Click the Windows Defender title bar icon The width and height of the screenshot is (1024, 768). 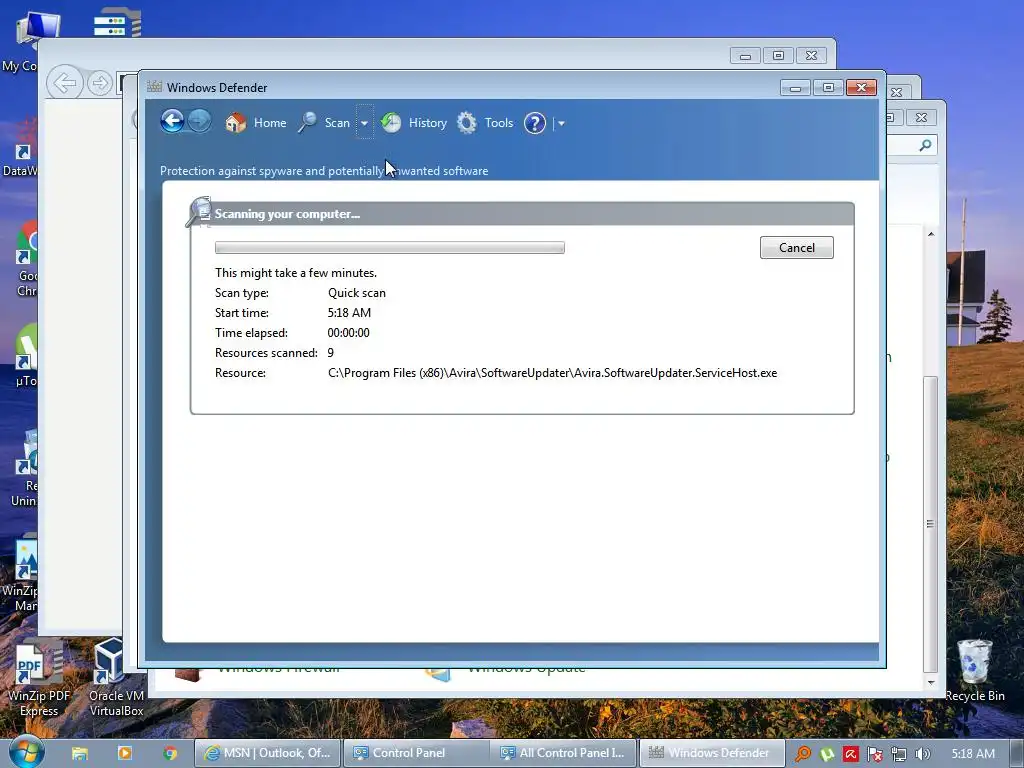point(154,87)
